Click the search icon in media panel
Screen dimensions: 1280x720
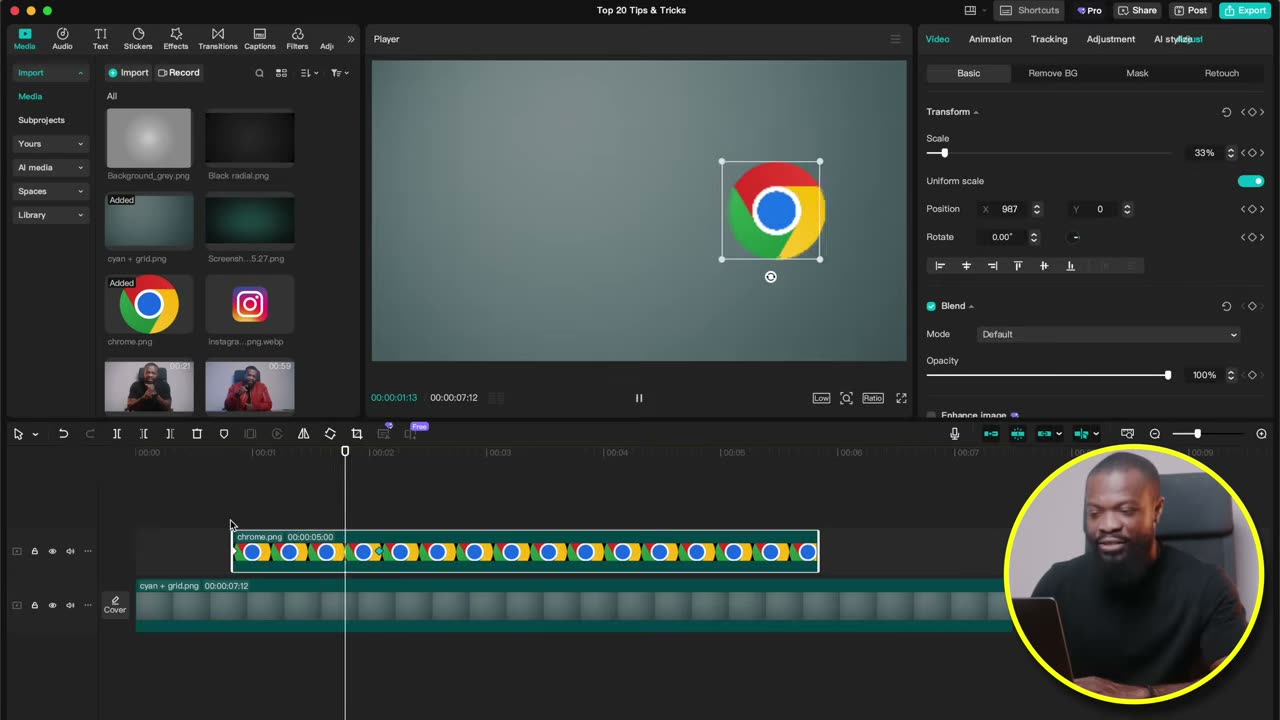pyautogui.click(x=259, y=73)
